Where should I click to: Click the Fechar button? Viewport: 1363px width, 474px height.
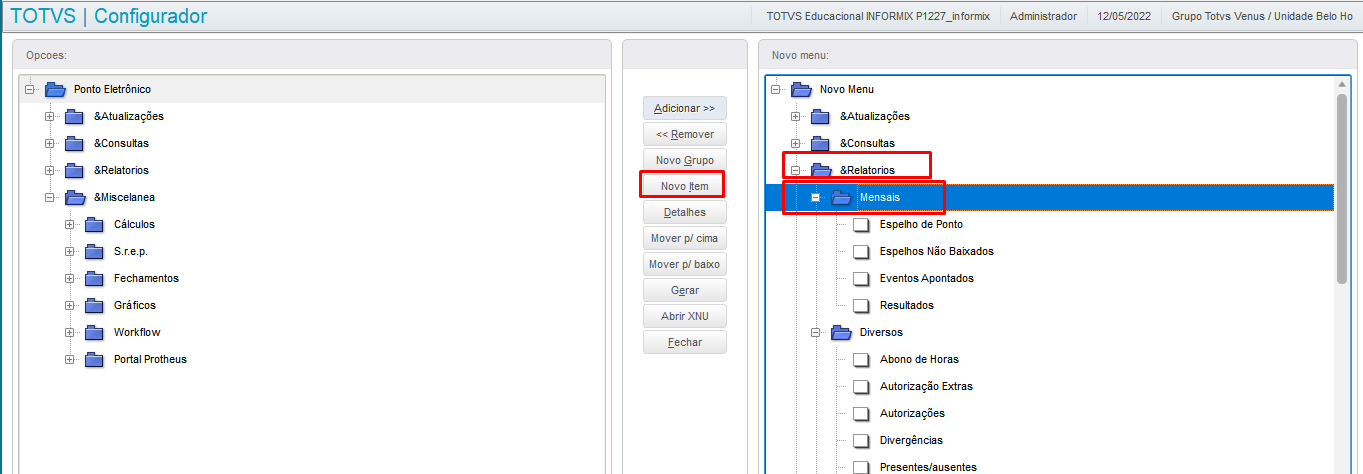[x=685, y=342]
